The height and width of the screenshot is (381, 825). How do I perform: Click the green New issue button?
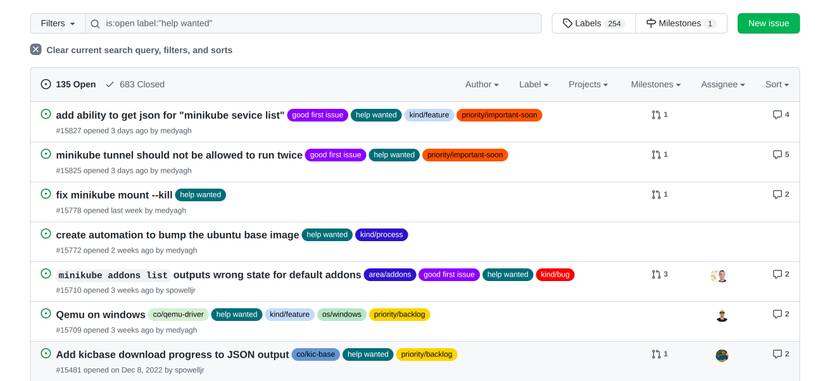click(x=768, y=24)
